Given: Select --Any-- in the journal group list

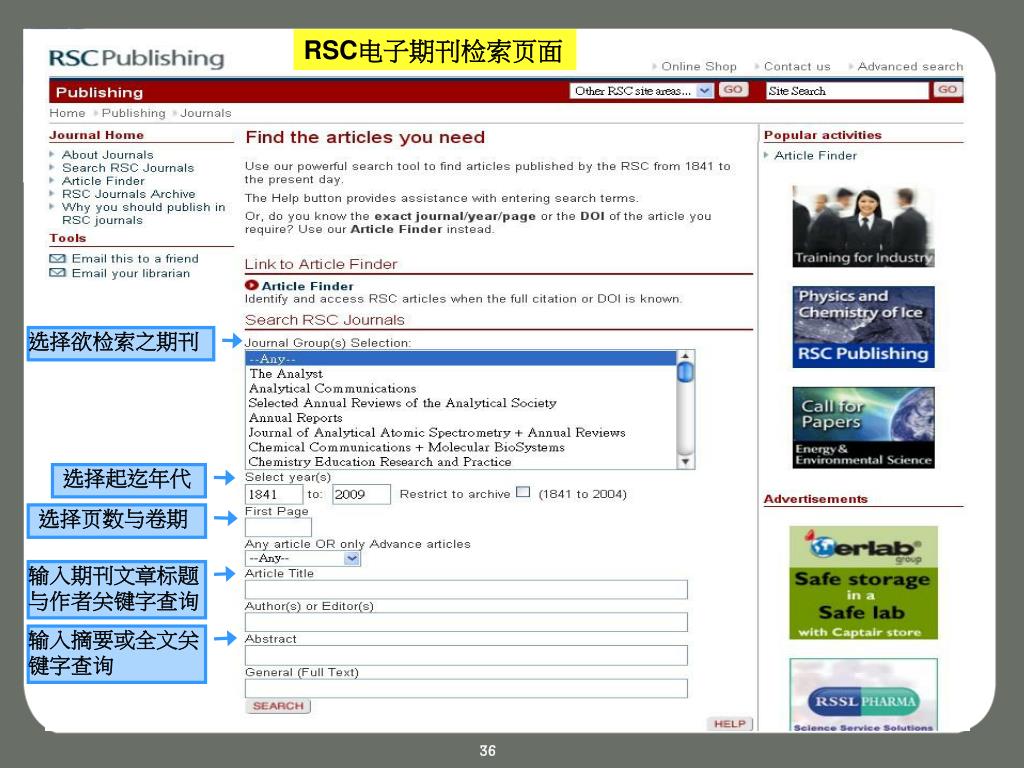Looking at the screenshot, I should [461, 359].
